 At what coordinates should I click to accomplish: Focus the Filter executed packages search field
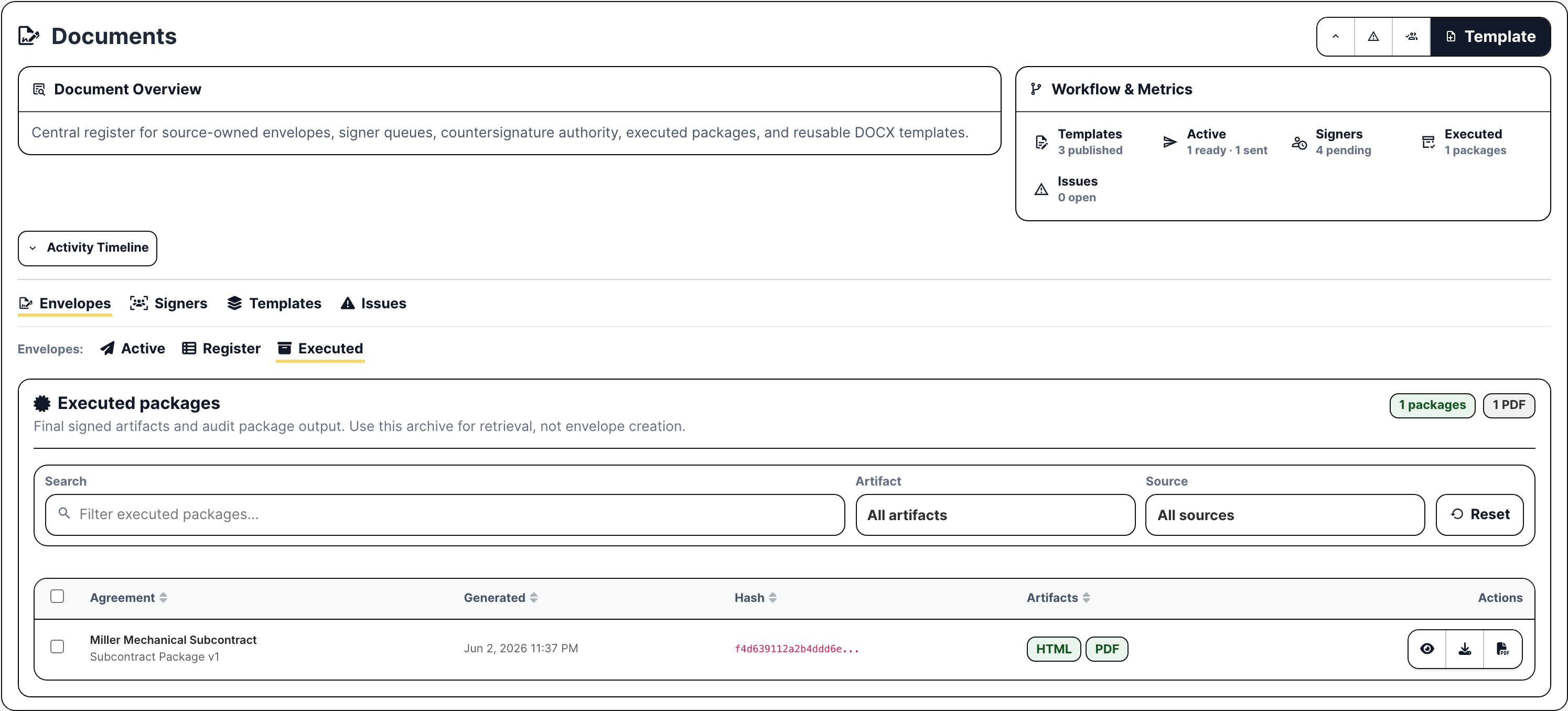pyautogui.click(x=445, y=515)
